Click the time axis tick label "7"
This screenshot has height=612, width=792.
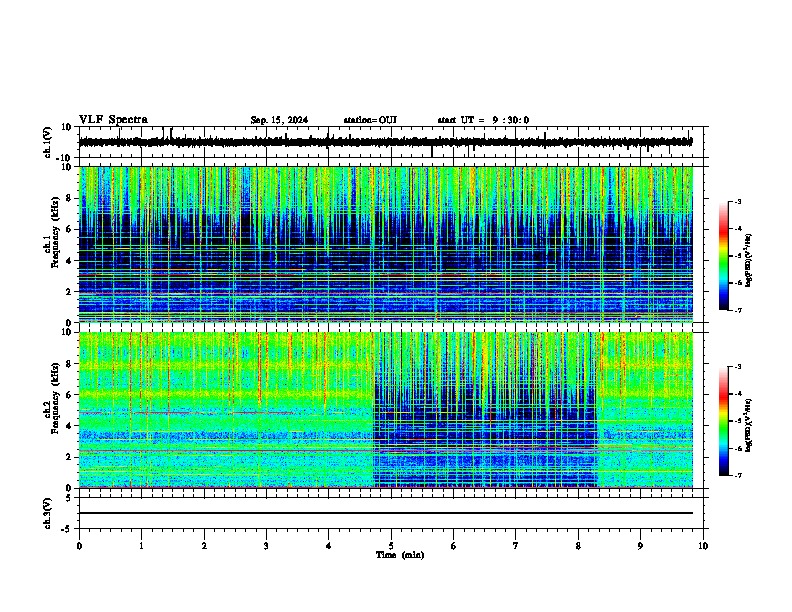tap(516, 546)
